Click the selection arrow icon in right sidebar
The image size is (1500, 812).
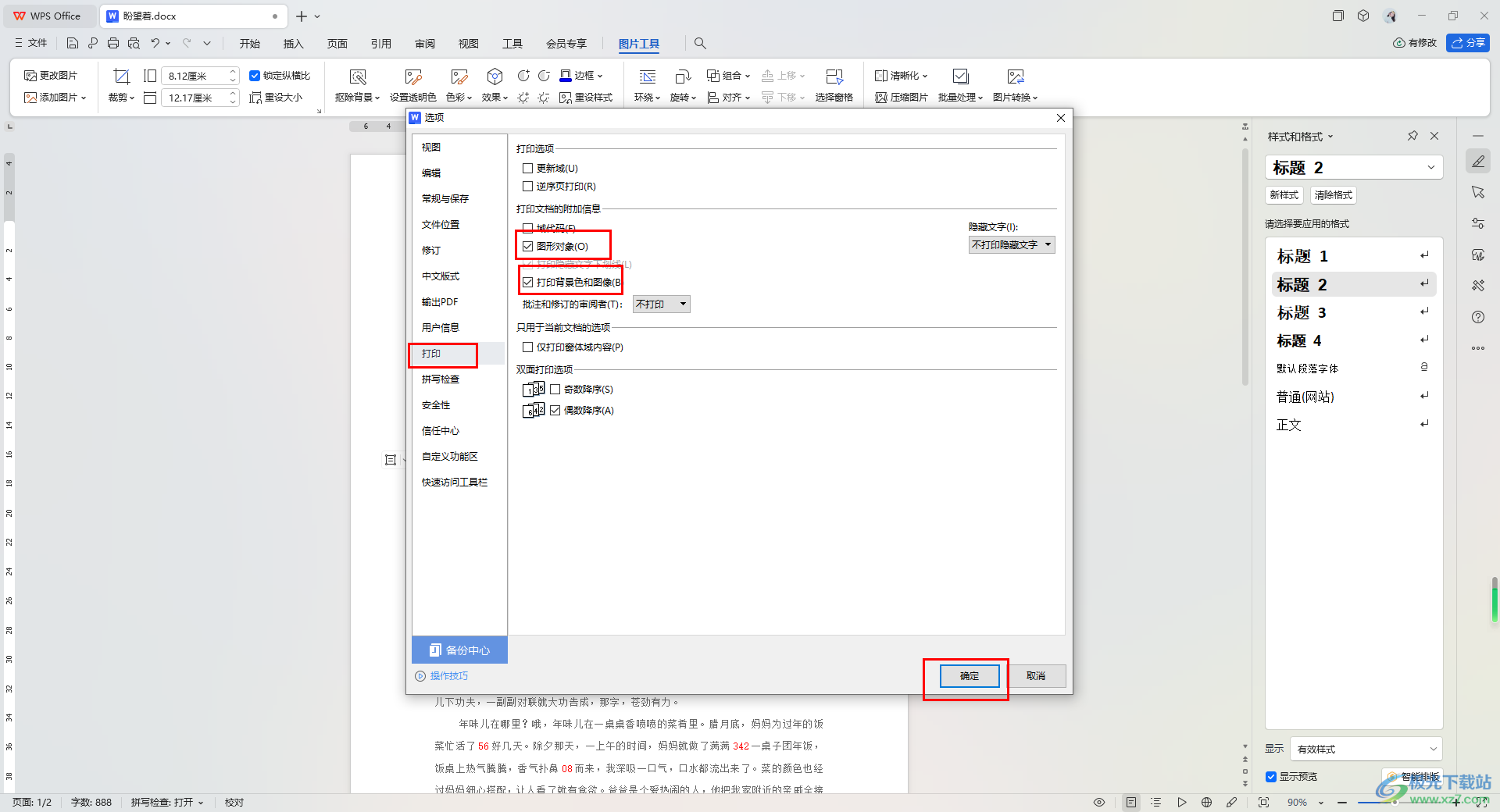(1478, 192)
